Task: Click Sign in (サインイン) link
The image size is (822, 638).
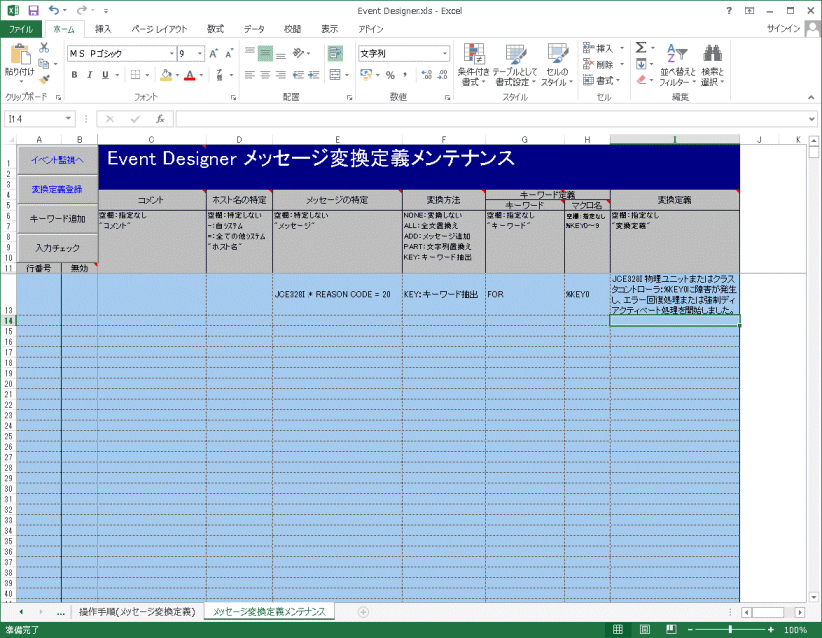Action: coord(783,29)
